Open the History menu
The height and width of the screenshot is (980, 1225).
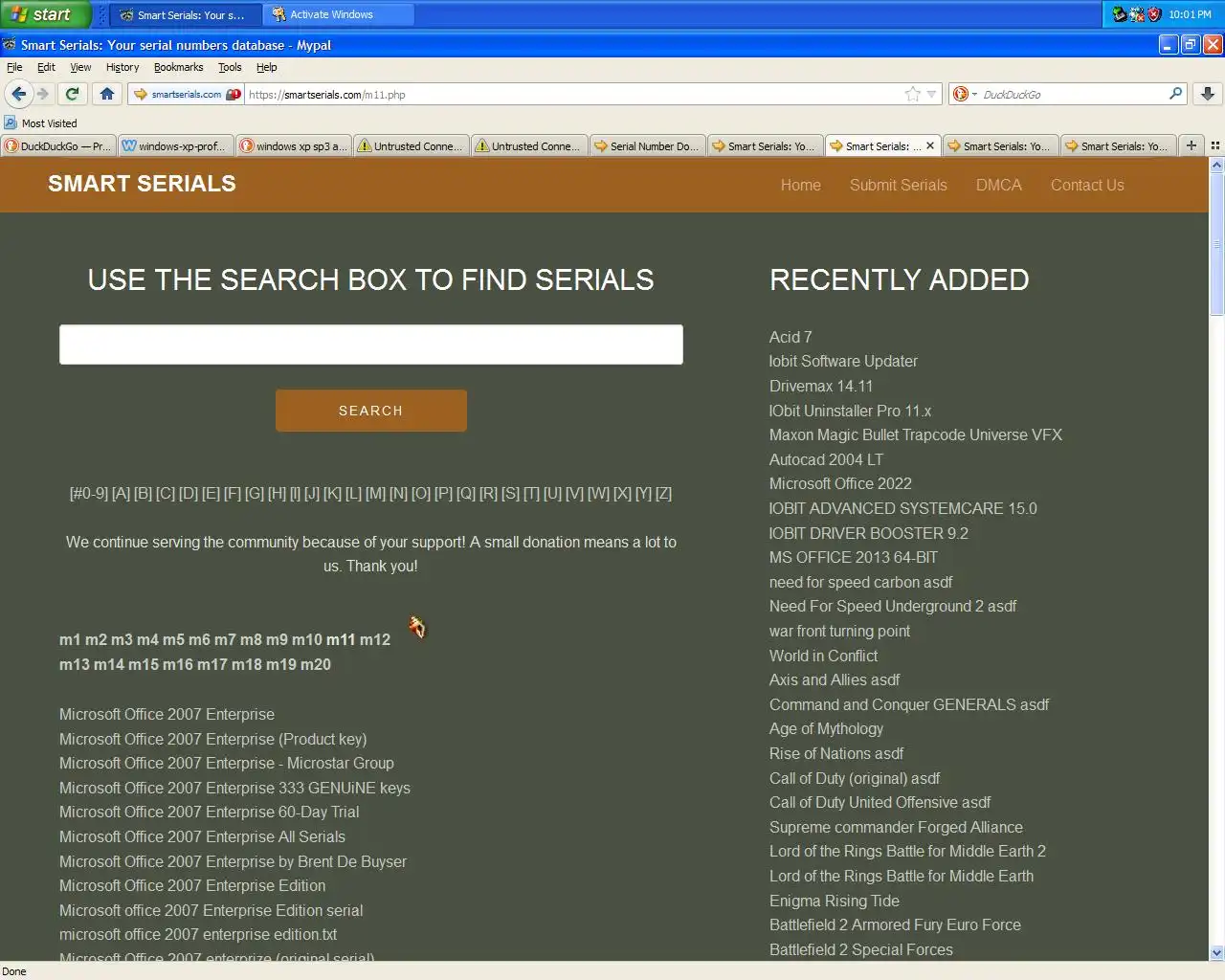[x=122, y=67]
